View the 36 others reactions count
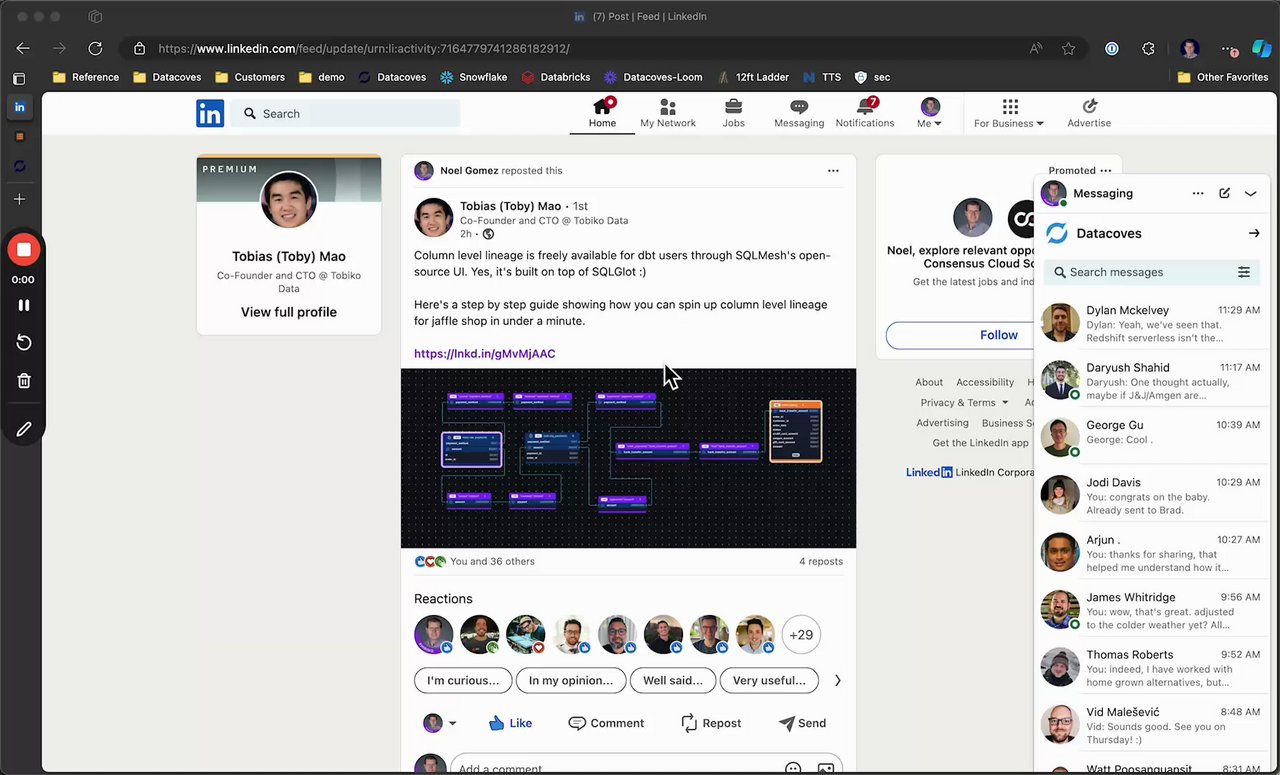This screenshot has height=775, width=1280. 492,561
